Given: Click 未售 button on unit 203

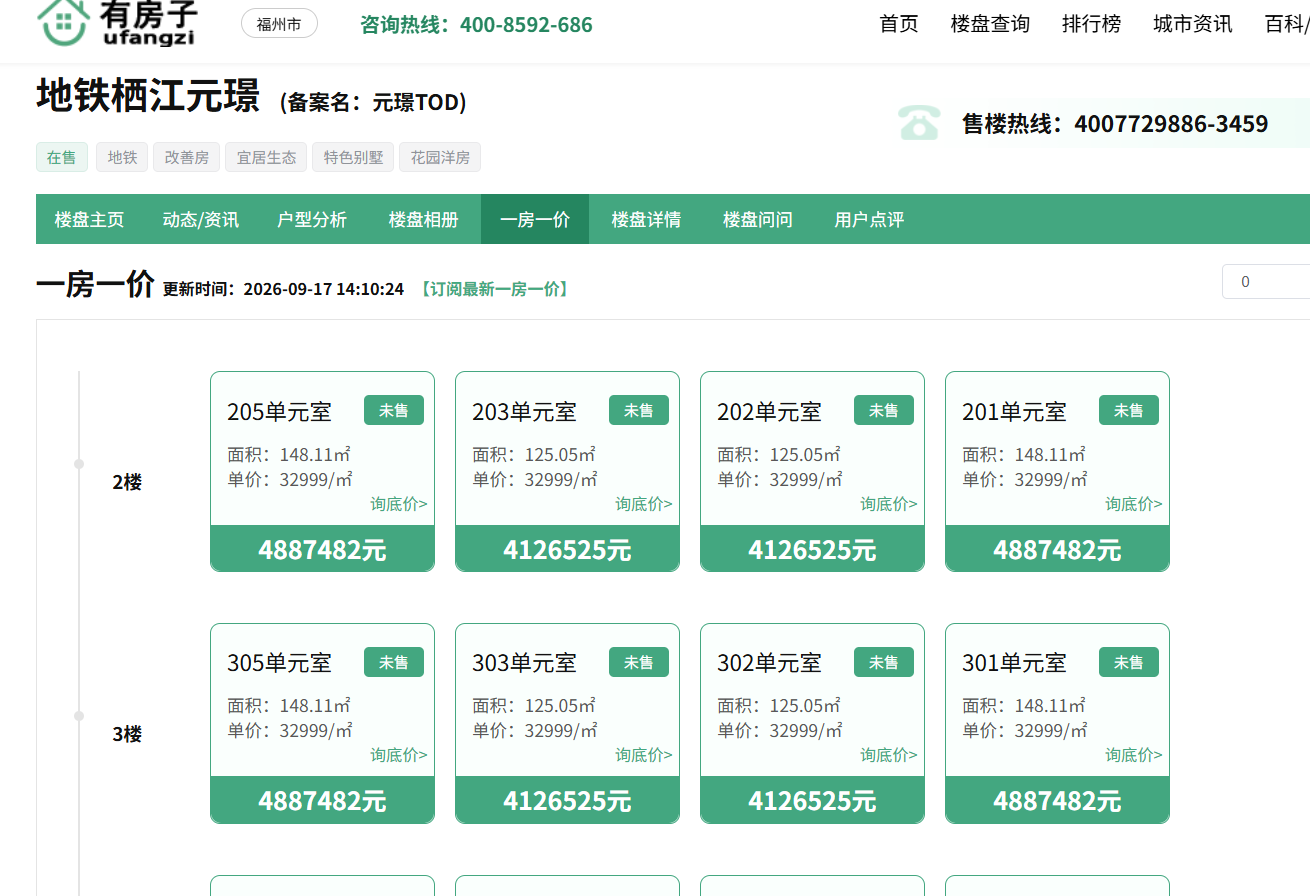Looking at the screenshot, I should pyautogui.click(x=639, y=410).
